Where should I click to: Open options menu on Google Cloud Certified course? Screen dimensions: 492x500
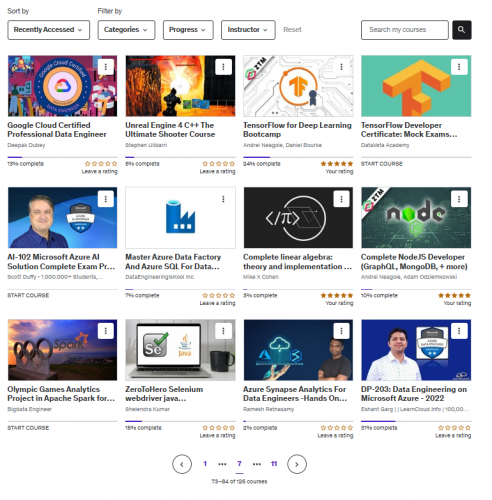(x=106, y=67)
